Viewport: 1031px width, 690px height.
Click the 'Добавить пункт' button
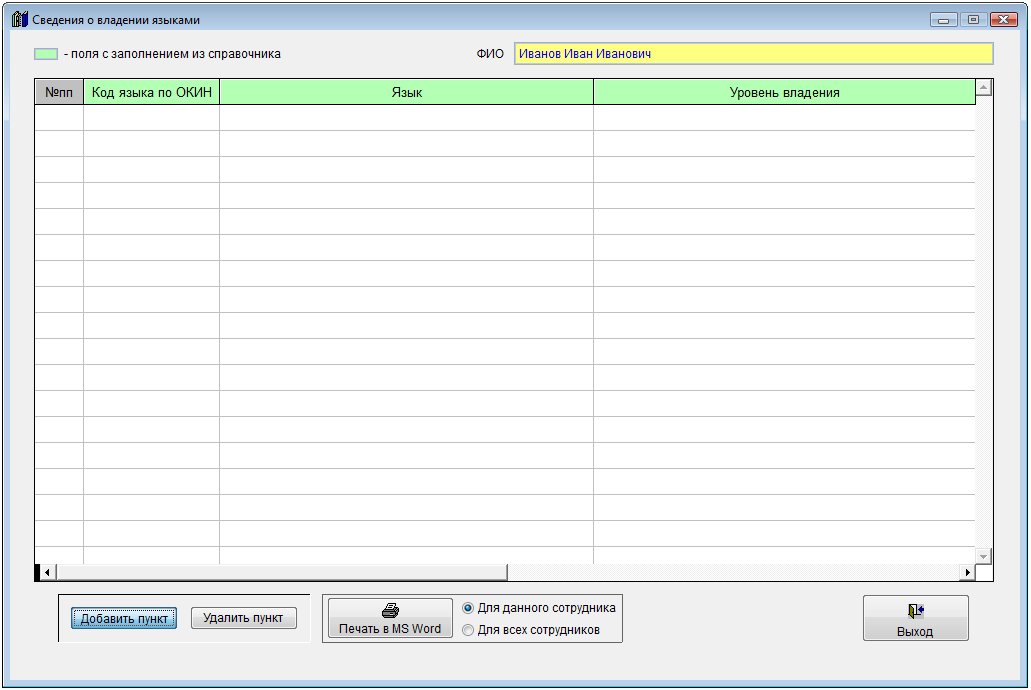[124, 618]
